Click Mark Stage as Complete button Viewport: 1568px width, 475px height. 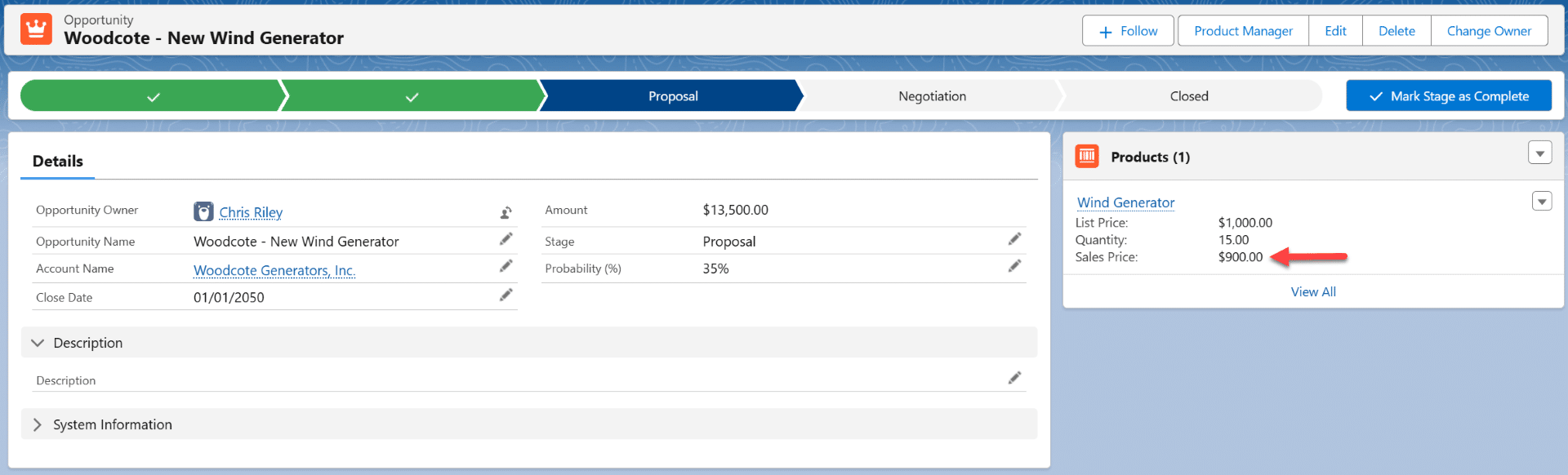[x=1448, y=96]
